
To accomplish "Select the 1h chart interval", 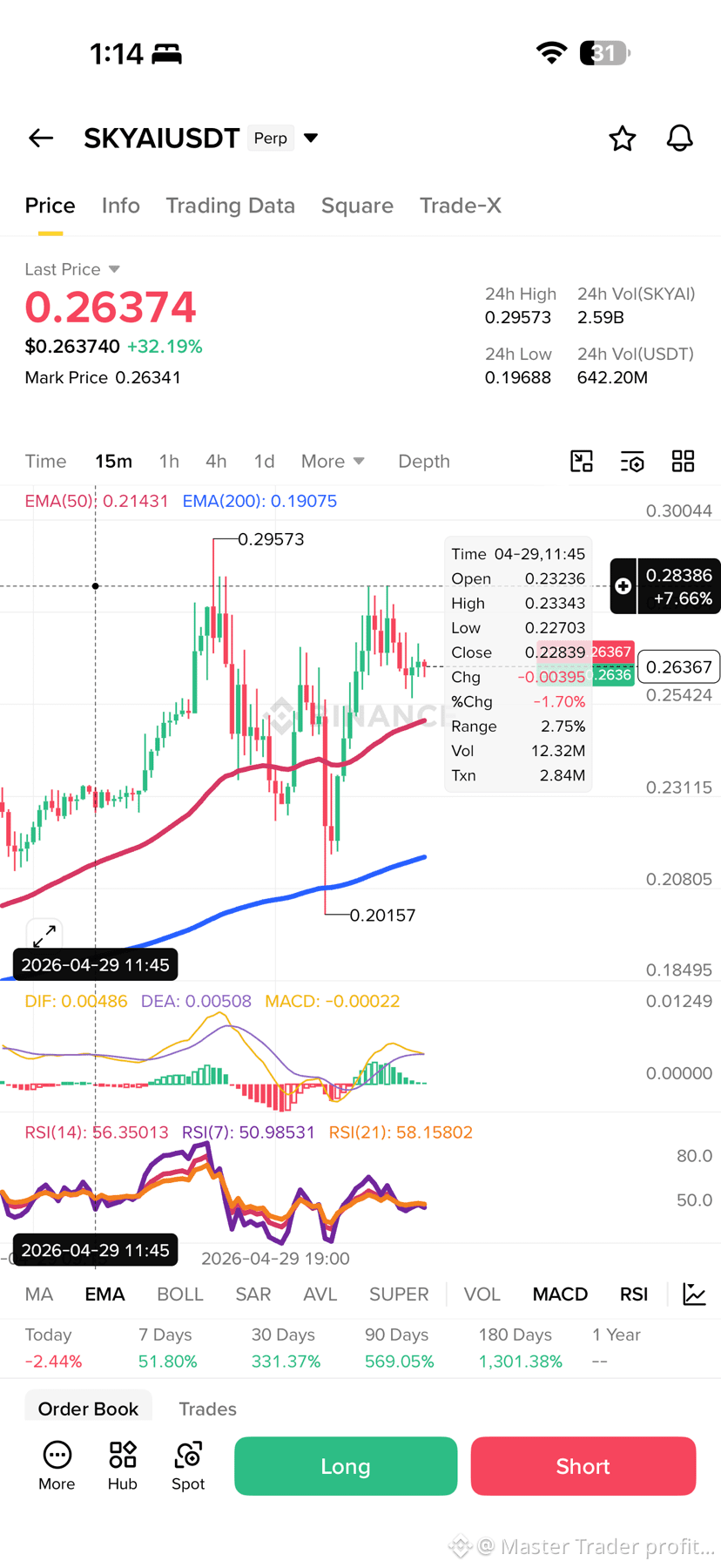I will click(169, 461).
